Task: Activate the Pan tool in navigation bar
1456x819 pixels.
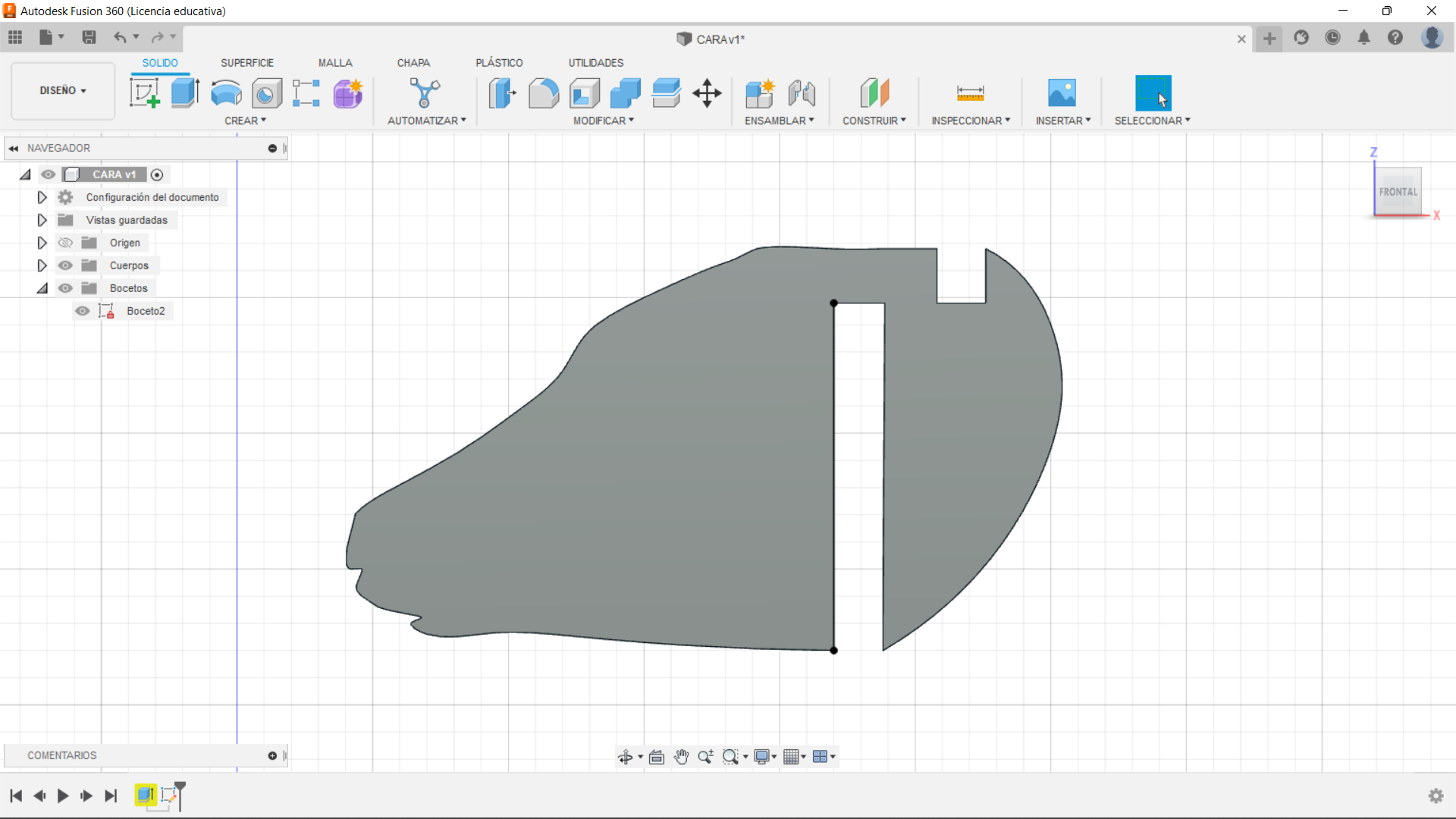Action: [681, 756]
